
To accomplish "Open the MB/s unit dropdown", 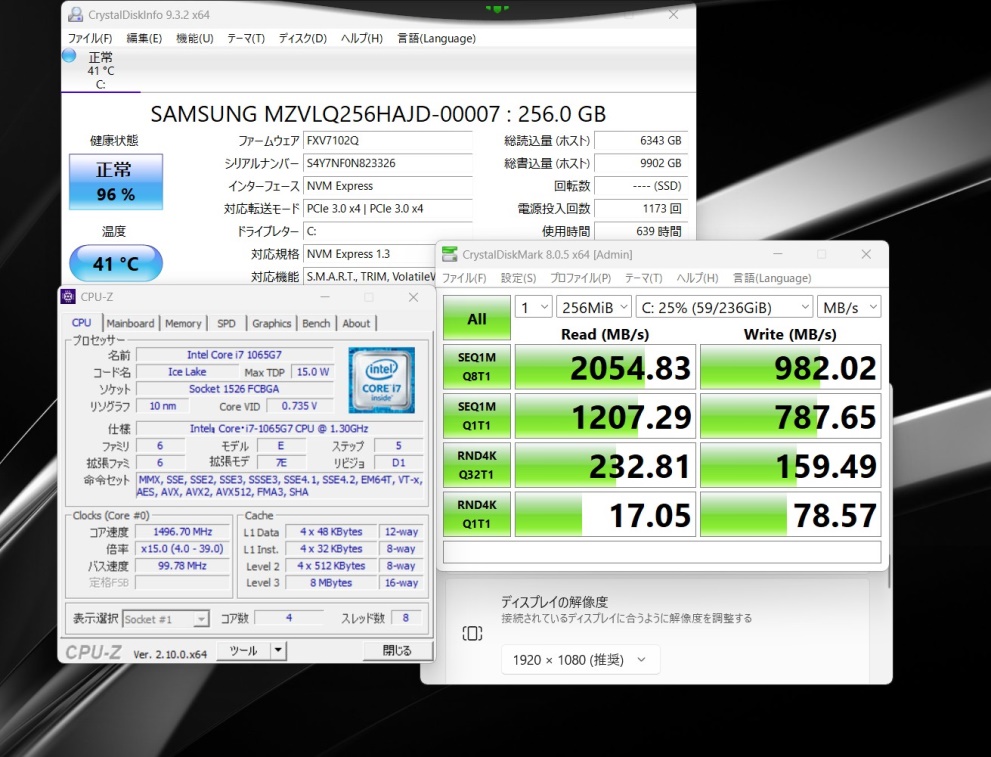I will coord(849,308).
